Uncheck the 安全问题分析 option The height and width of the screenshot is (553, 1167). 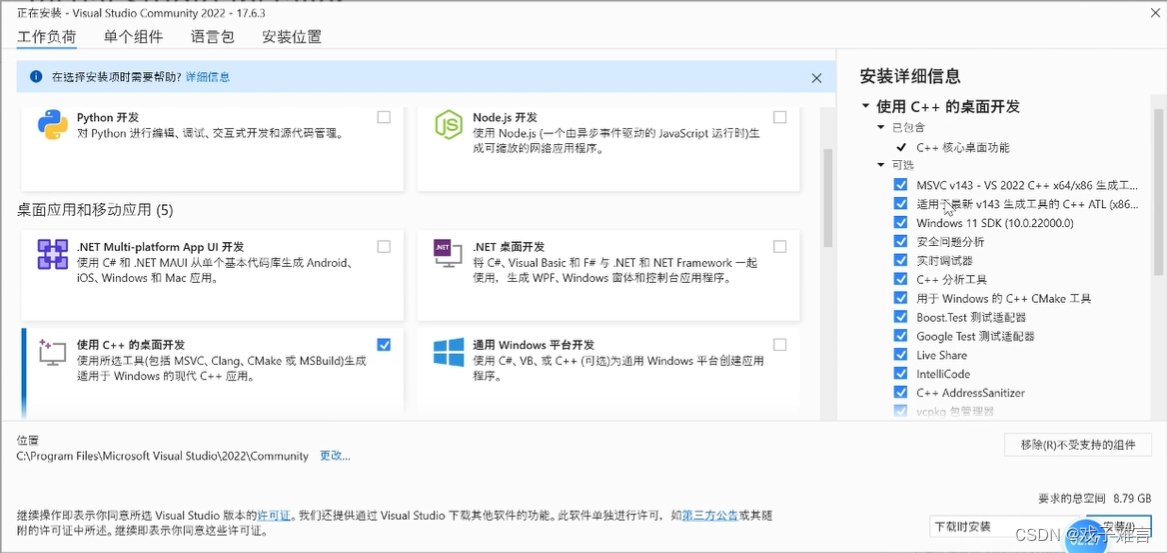point(901,241)
